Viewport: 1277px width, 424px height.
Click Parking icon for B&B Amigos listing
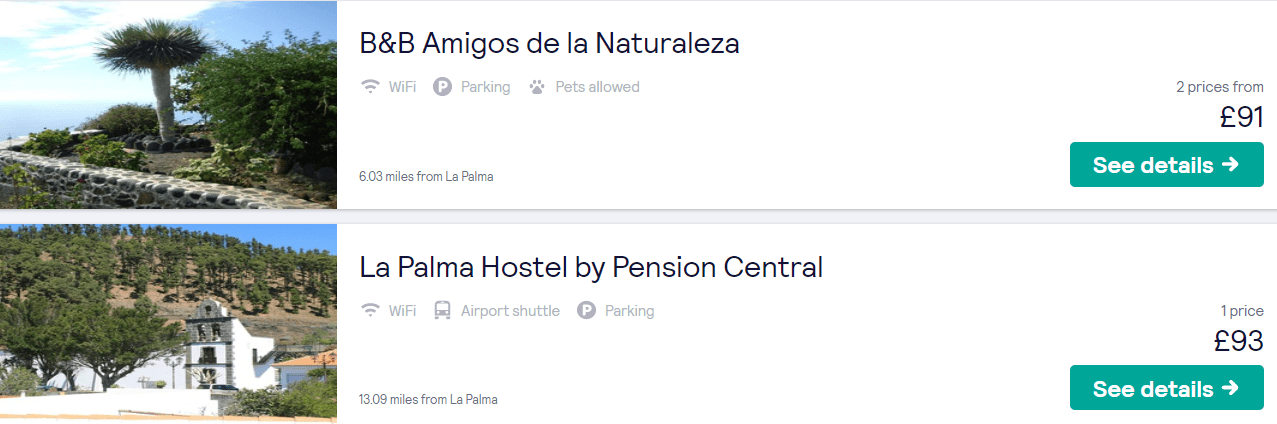coord(442,87)
